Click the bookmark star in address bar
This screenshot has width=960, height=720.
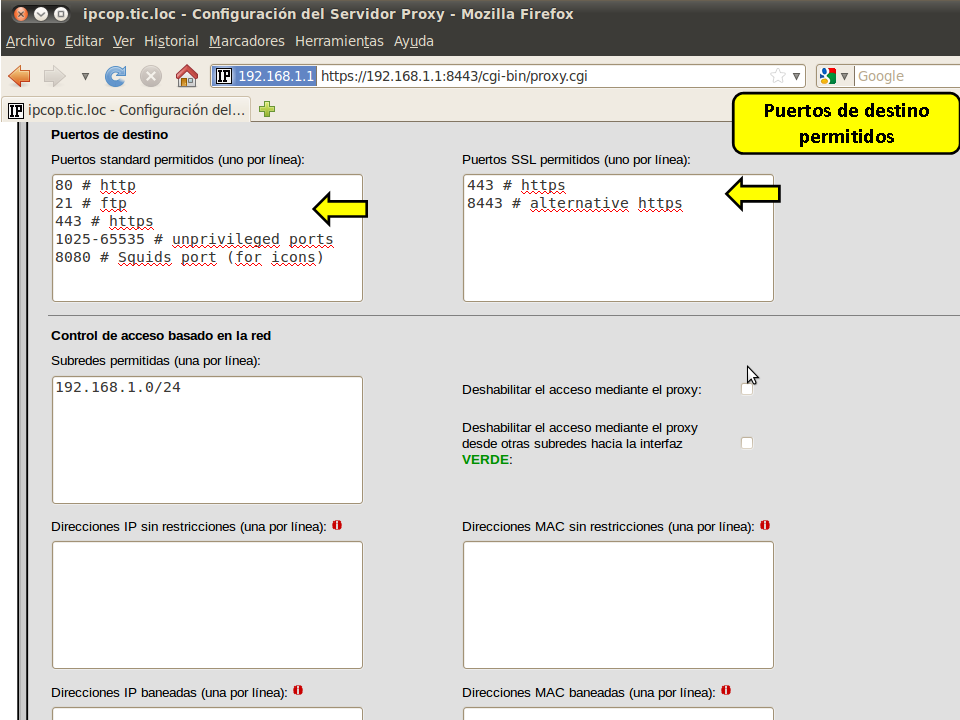(778, 76)
